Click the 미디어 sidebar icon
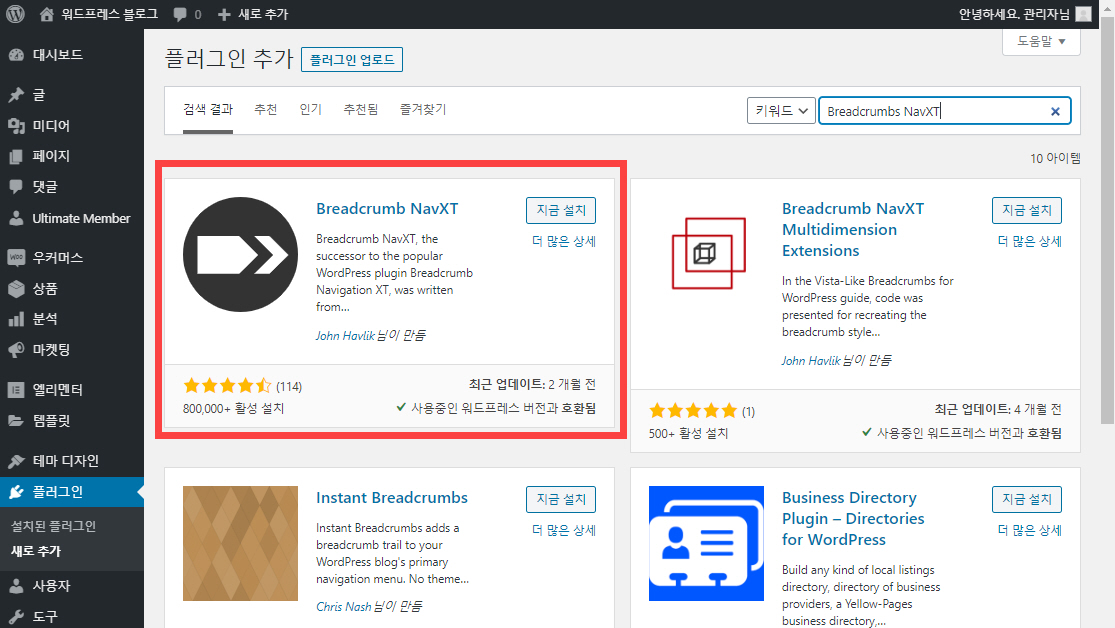 pos(16,126)
